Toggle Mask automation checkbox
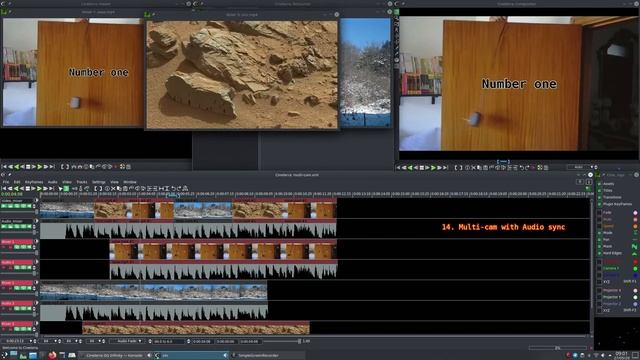Viewport: 640px width, 360px height. [x=600, y=246]
